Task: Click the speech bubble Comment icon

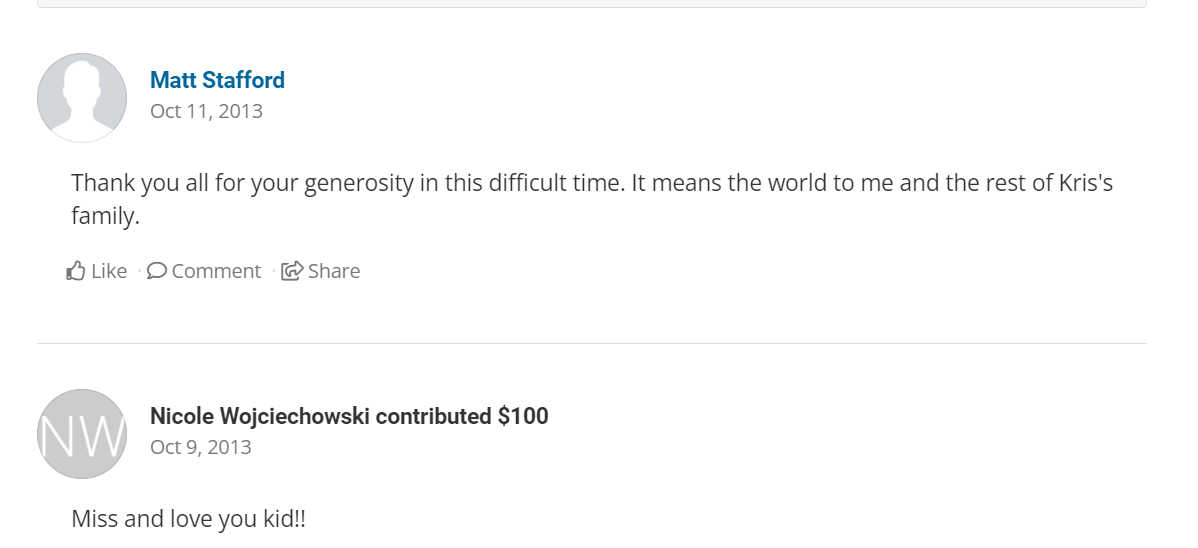Action: tap(156, 271)
